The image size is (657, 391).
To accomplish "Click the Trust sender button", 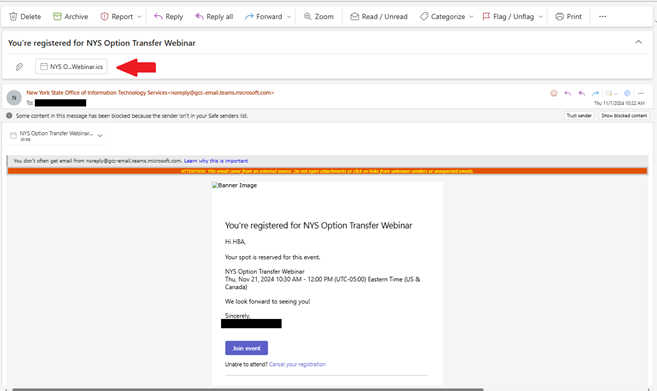I will click(579, 116).
